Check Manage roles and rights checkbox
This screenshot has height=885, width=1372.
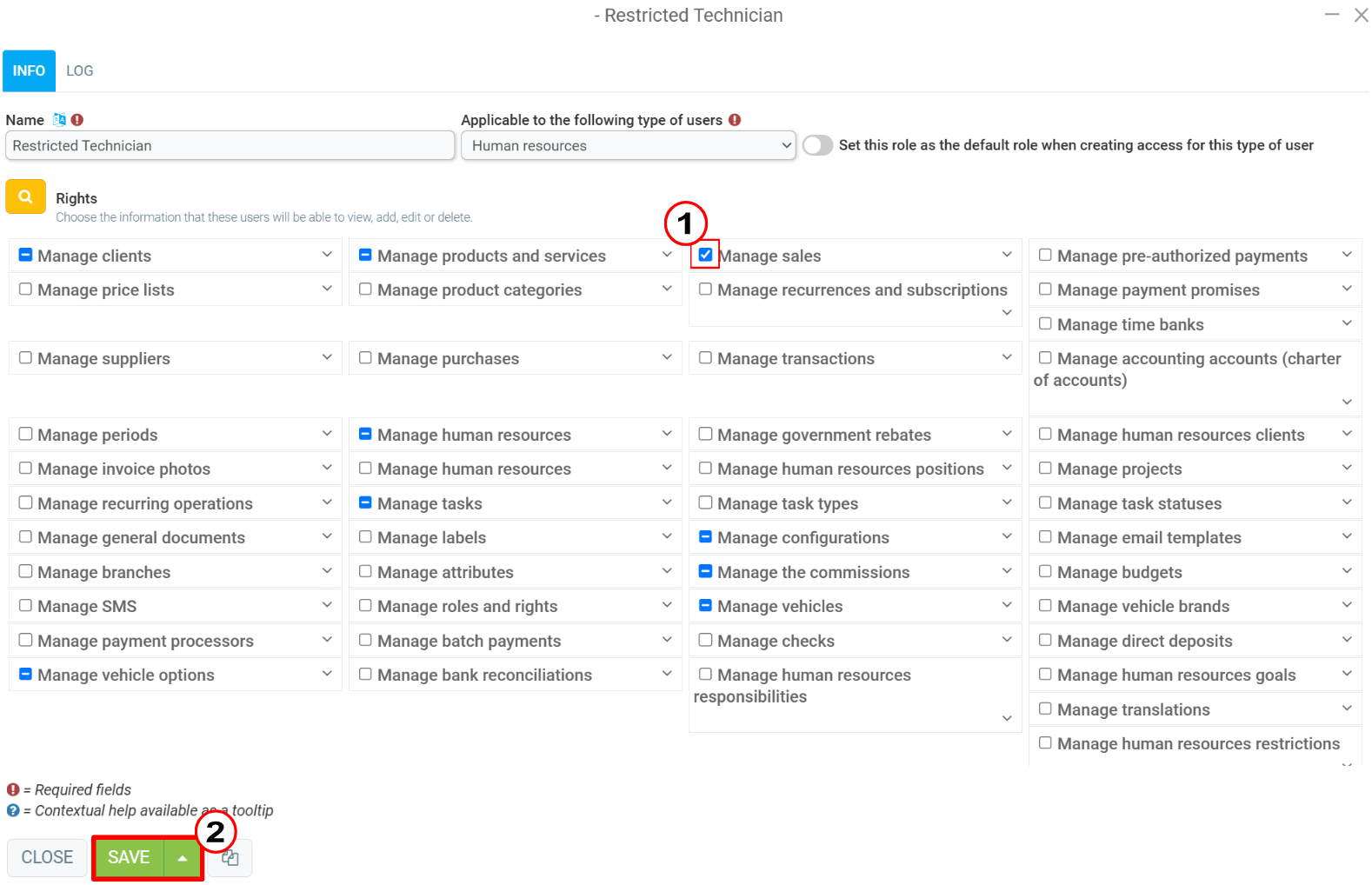click(365, 605)
